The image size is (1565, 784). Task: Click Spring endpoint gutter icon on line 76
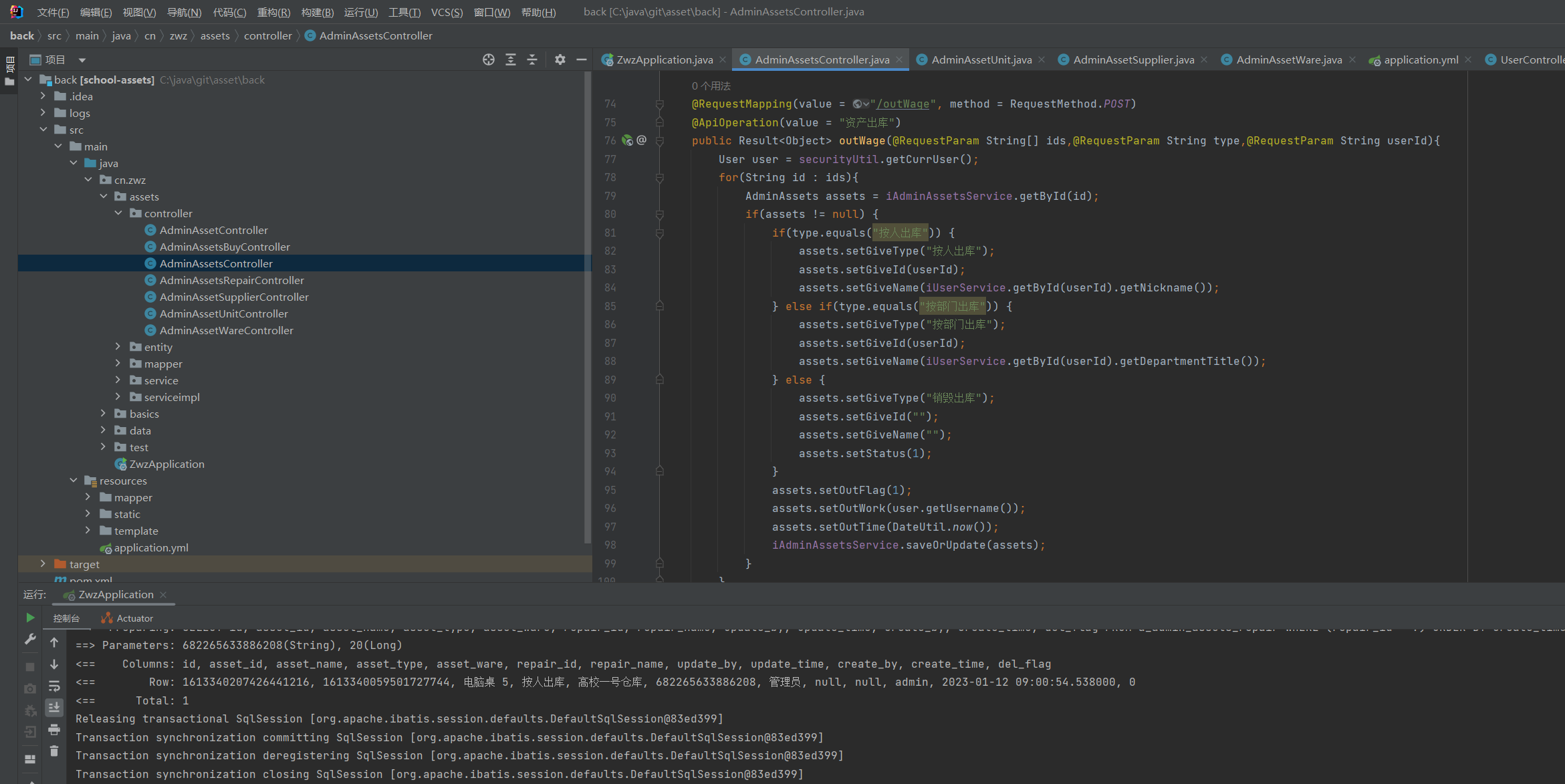(x=627, y=140)
